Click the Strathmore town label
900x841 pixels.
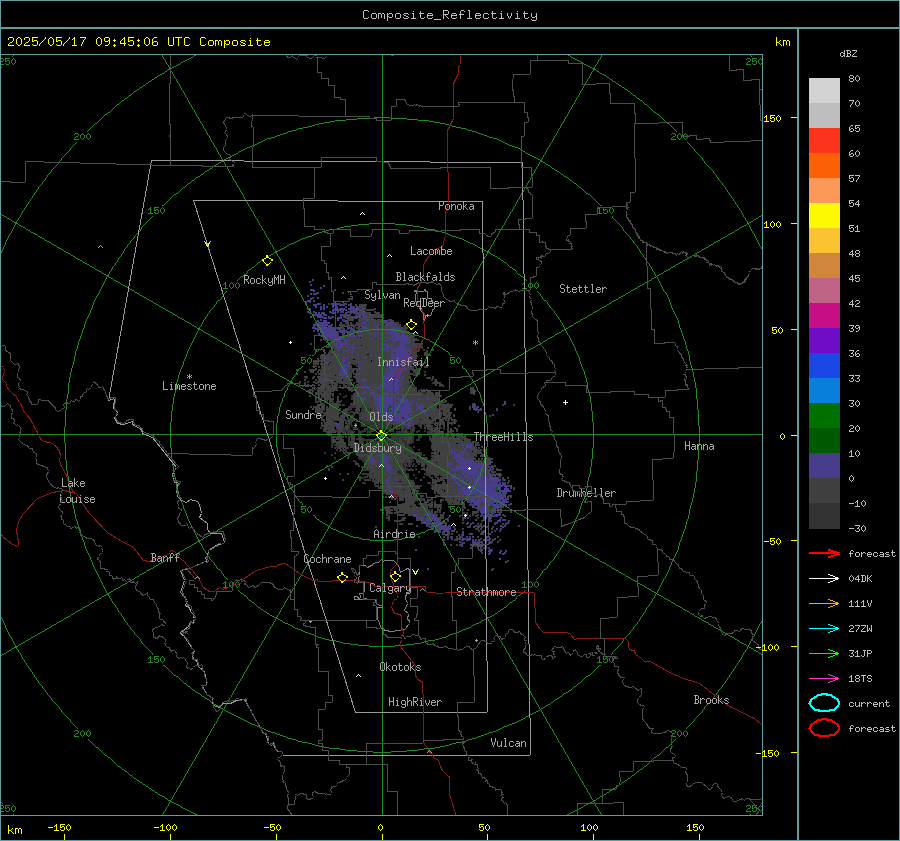coord(486,592)
